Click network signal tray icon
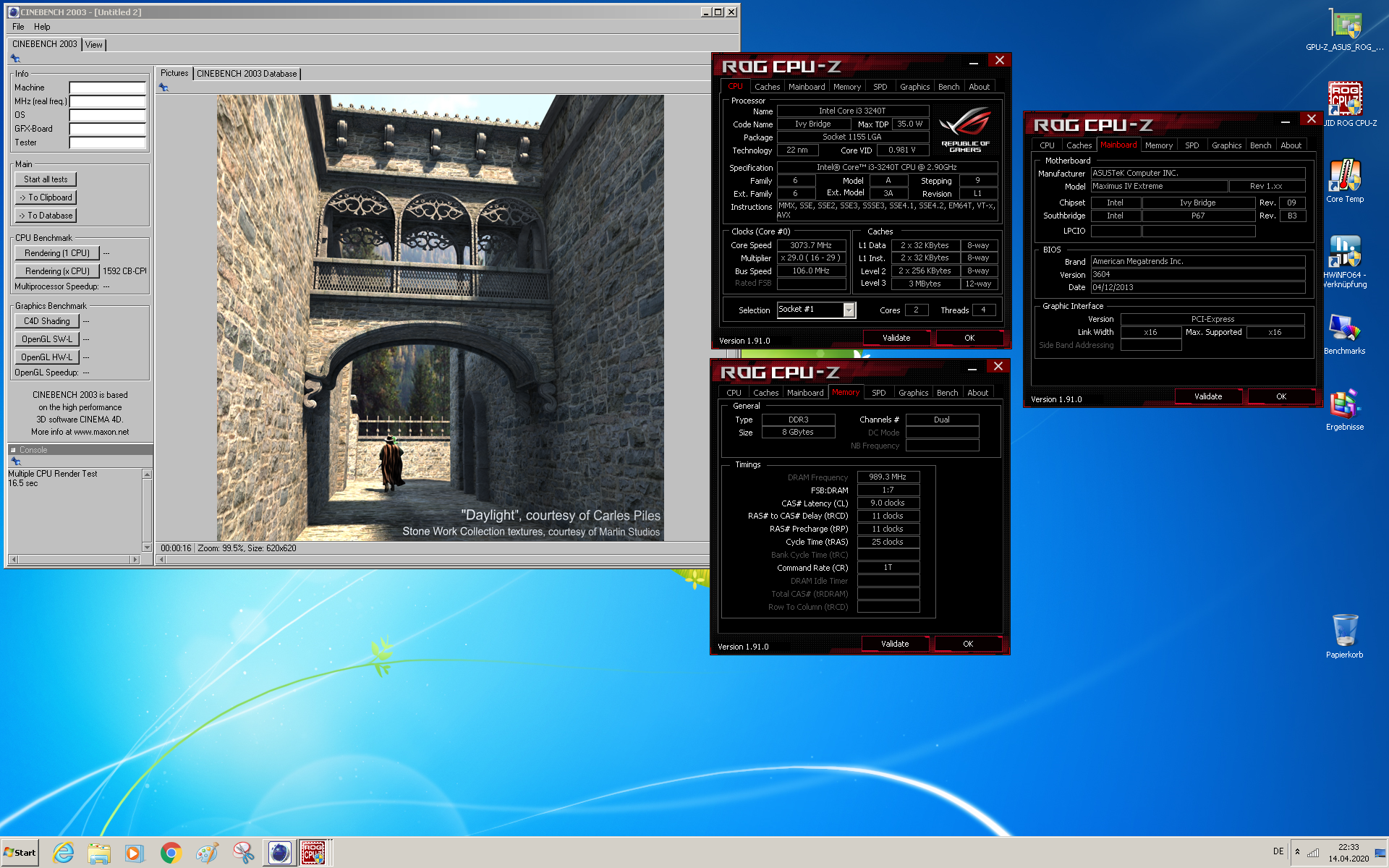 click(1313, 853)
